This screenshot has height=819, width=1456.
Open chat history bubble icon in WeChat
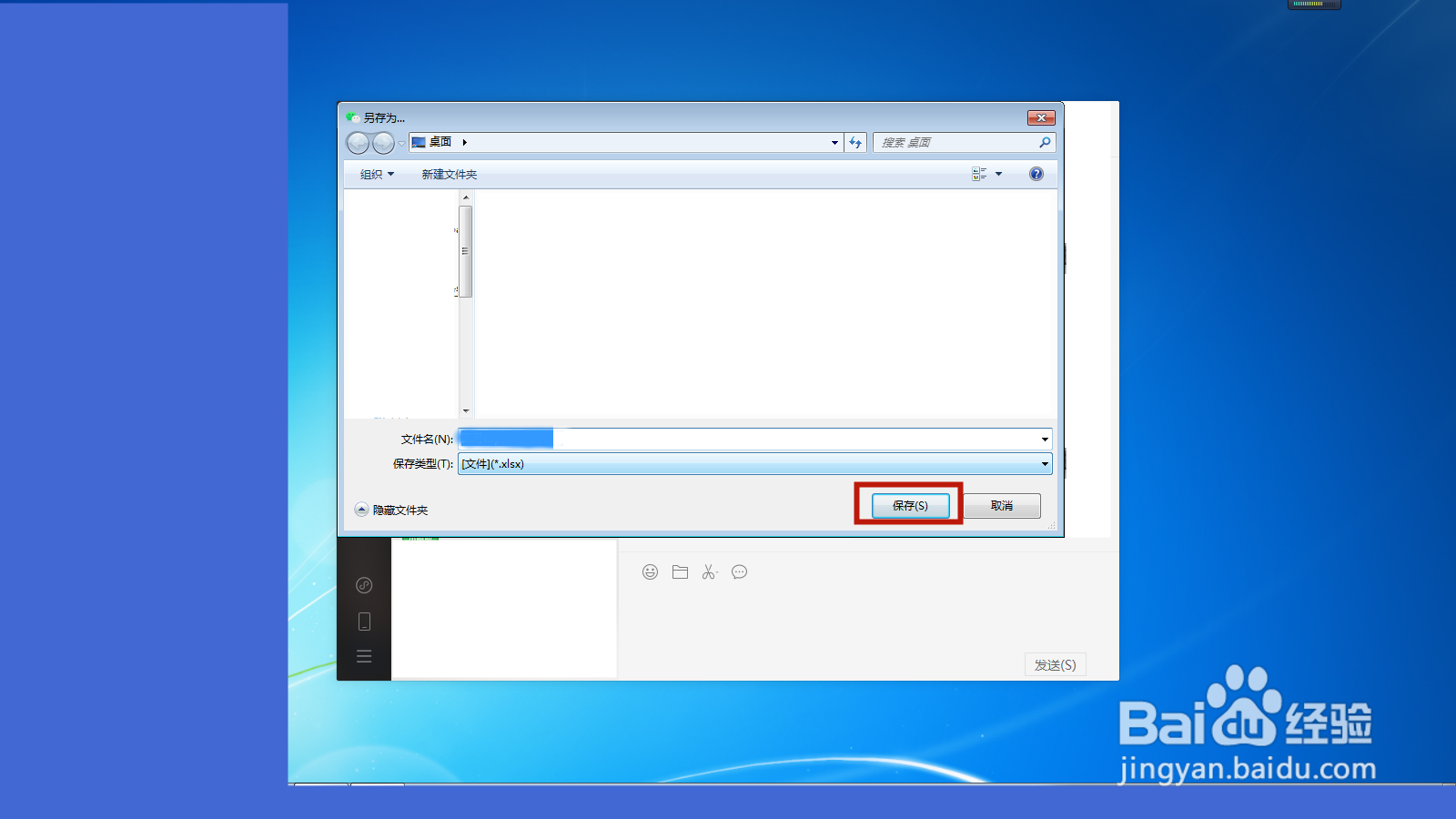click(740, 572)
